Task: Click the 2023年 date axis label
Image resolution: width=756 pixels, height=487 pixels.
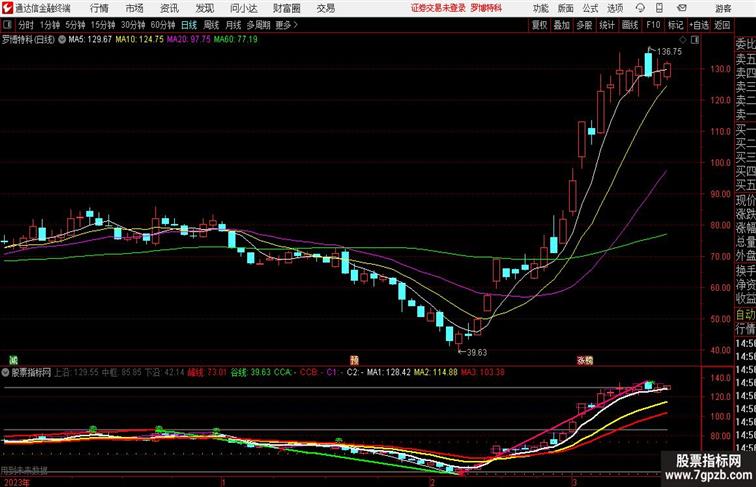Action: (16, 482)
